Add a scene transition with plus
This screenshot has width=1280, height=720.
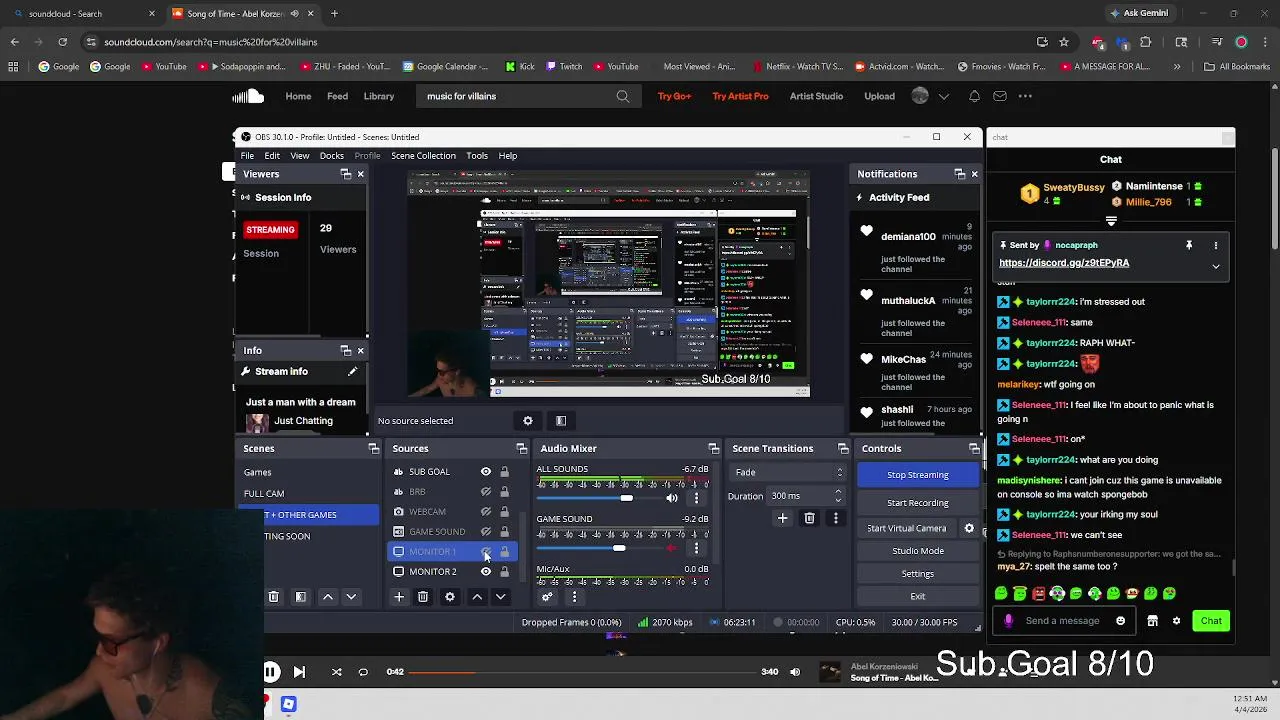point(783,518)
